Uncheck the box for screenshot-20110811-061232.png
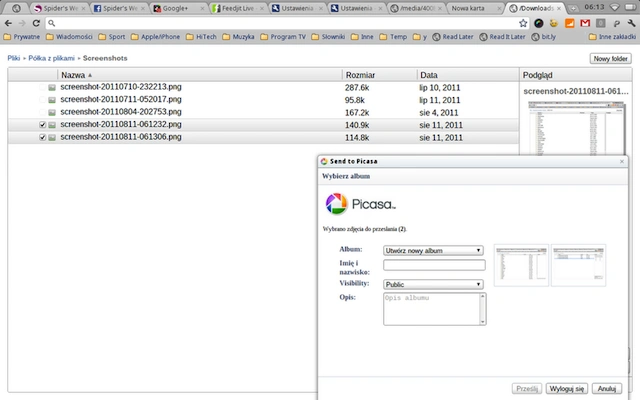 point(42,125)
